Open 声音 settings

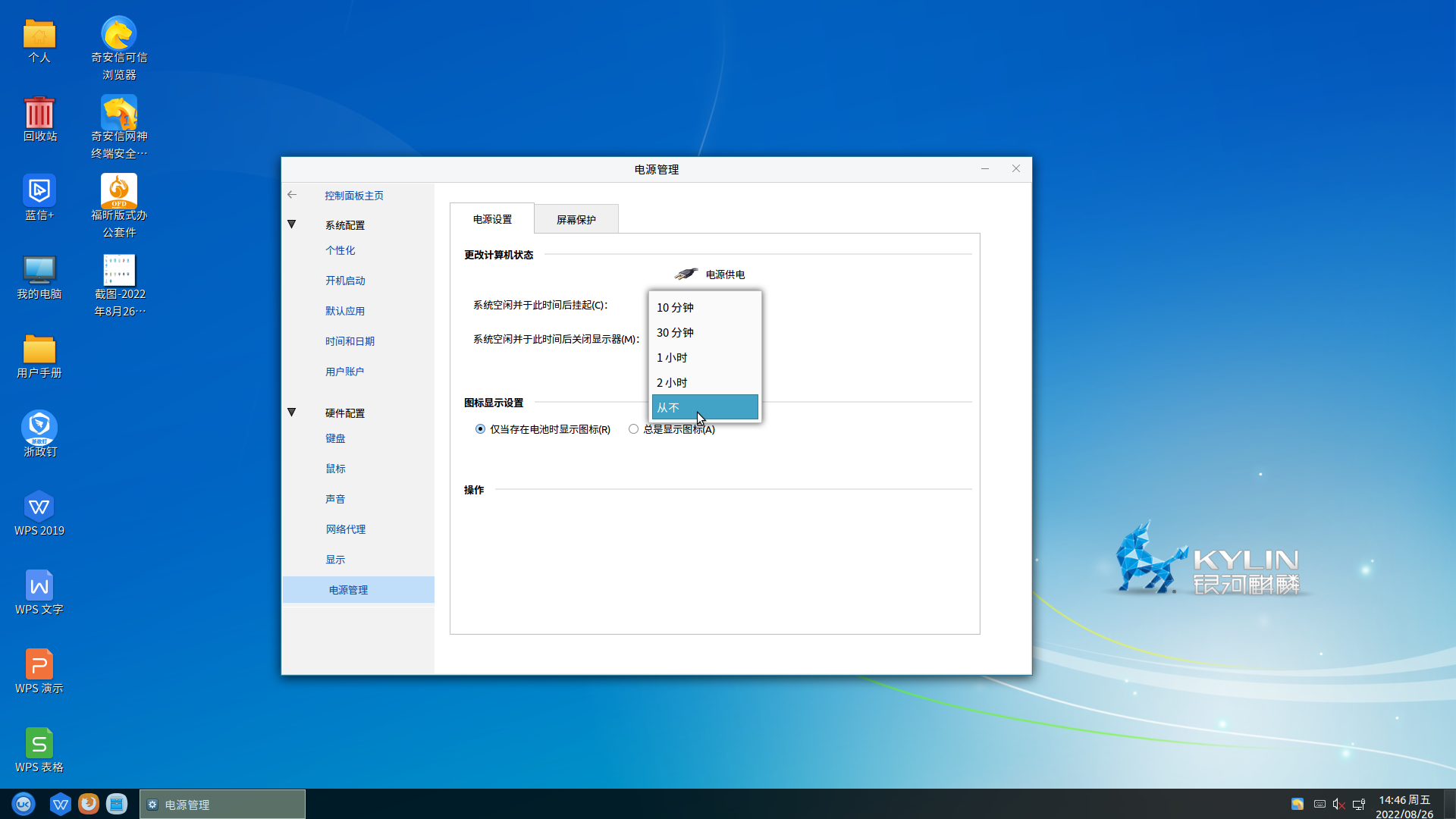click(335, 499)
